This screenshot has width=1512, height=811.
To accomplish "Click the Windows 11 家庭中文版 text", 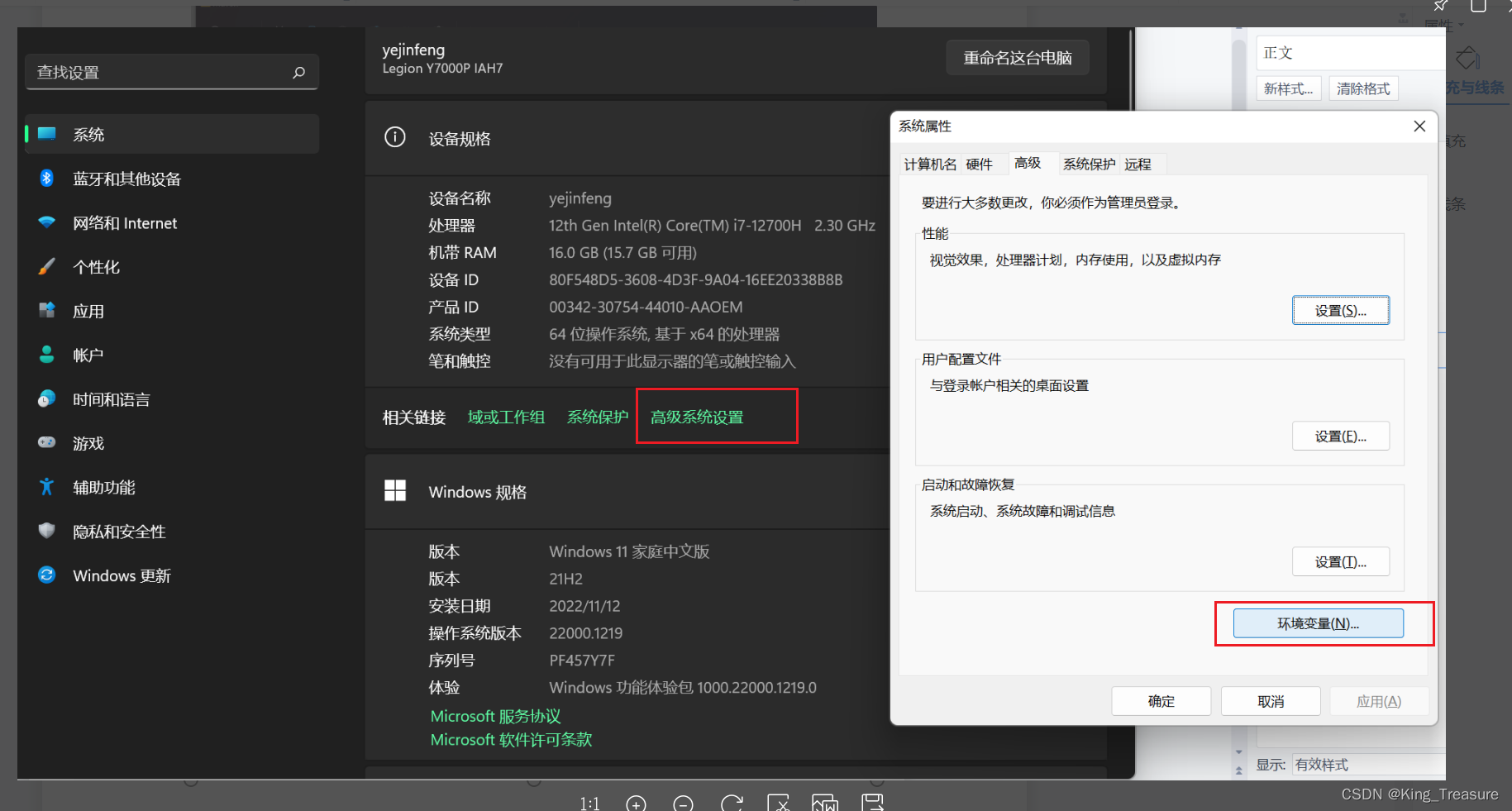I will coord(629,551).
